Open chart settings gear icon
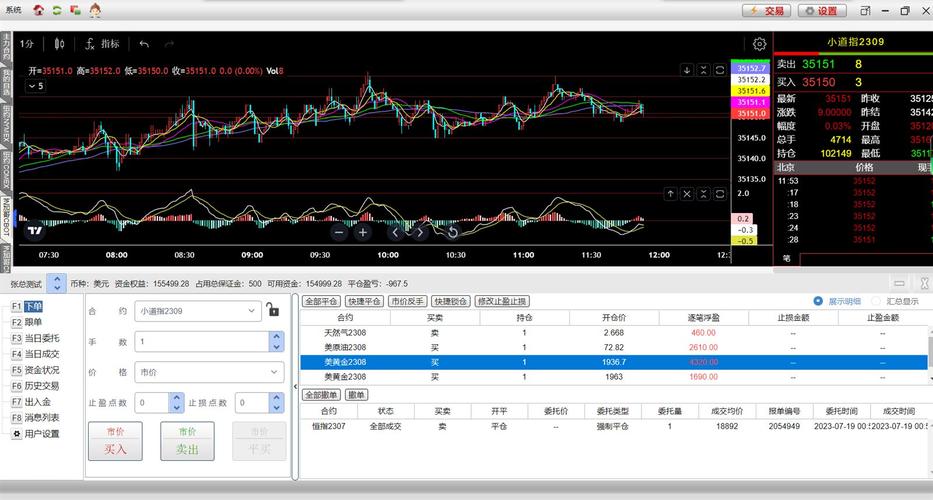Screen dimensions: 933x500 [759, 43]
